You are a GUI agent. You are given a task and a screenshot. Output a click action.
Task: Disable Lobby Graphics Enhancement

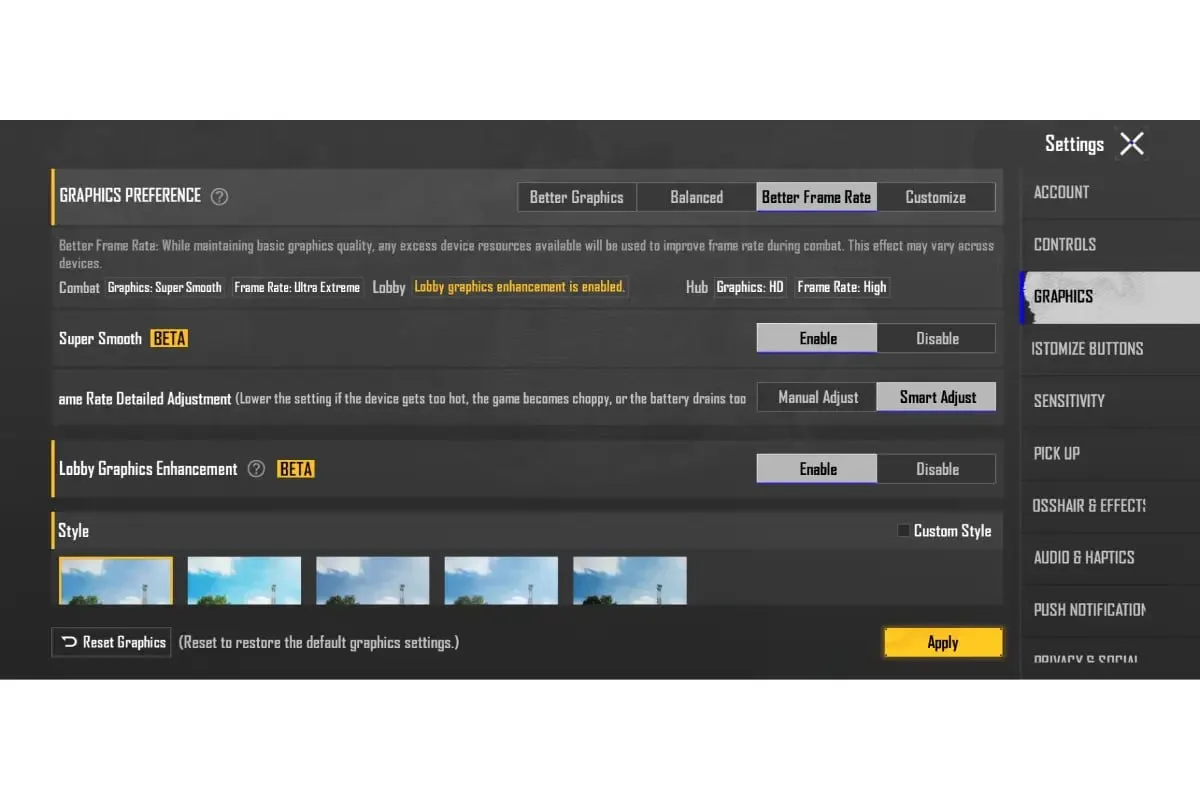coord(937,469)
